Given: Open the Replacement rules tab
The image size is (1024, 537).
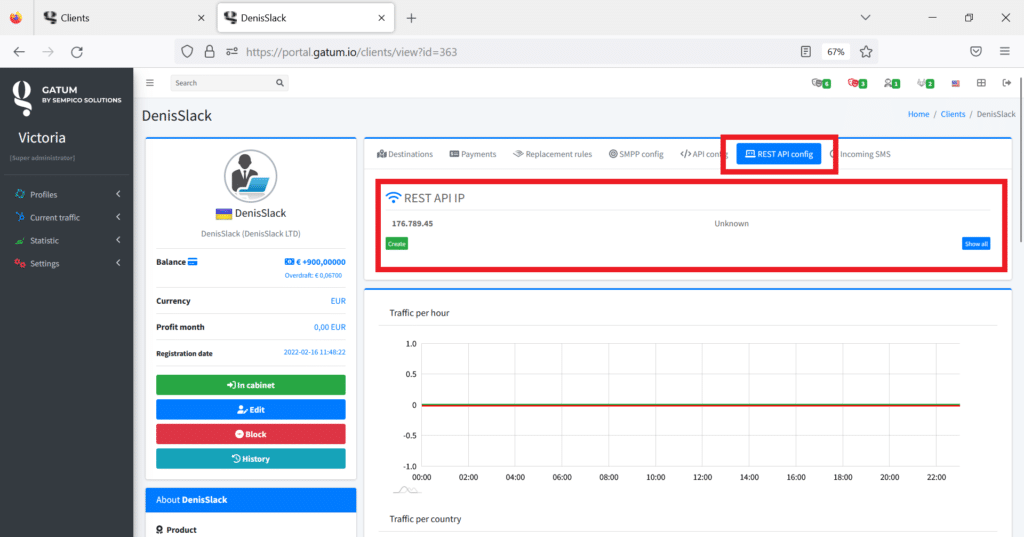Looking at the screenshot, I should click(x=552, y=154).
